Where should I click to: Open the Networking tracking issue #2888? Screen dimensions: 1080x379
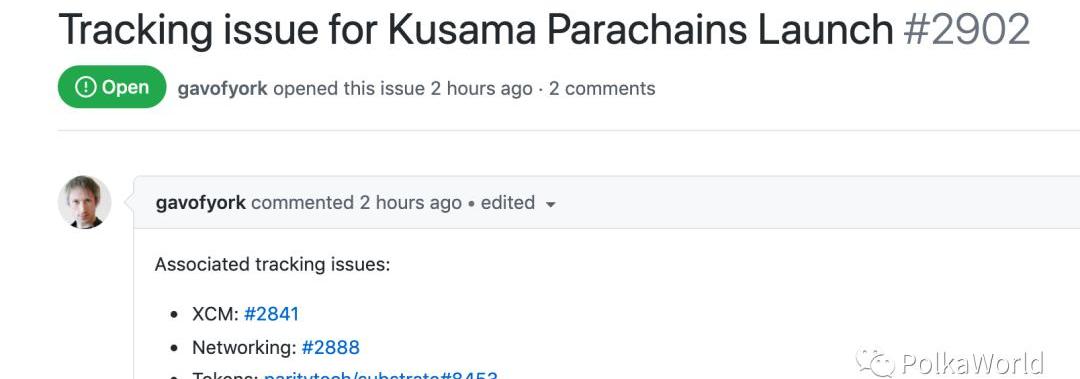click(331, 347)
